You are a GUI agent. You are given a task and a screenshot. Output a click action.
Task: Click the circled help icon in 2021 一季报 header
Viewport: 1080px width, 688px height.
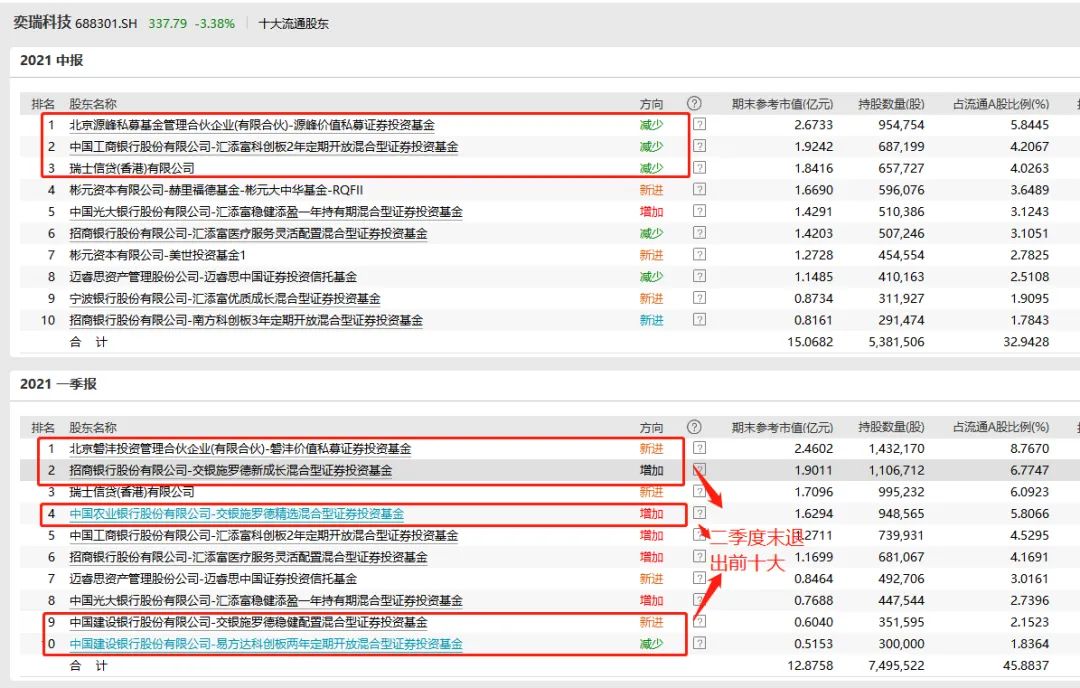[x=694, y=427]
